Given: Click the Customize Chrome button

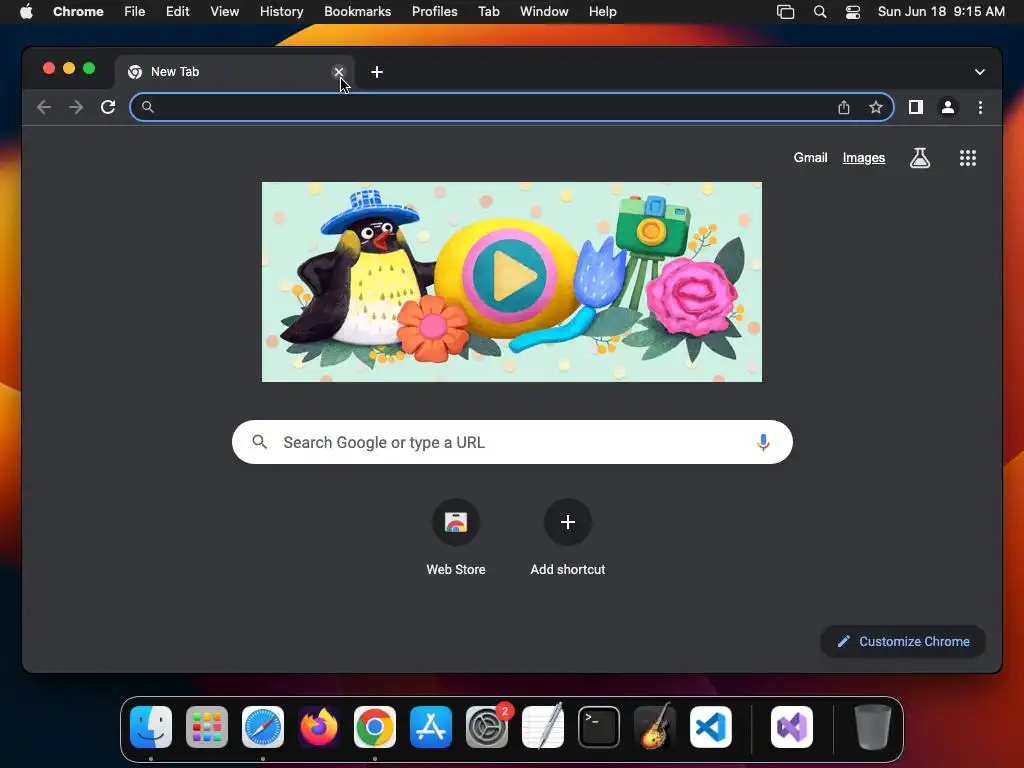Looking at the screenshot, I should pyautogui.click(x=903, y=641).
